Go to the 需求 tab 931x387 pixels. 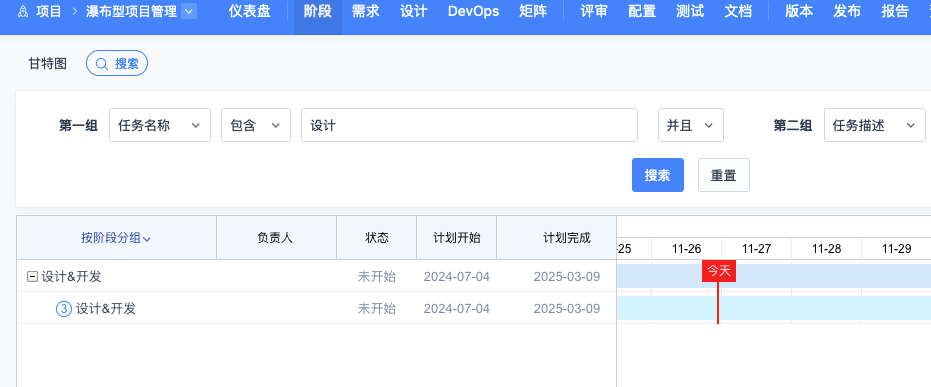pos(365,11)
